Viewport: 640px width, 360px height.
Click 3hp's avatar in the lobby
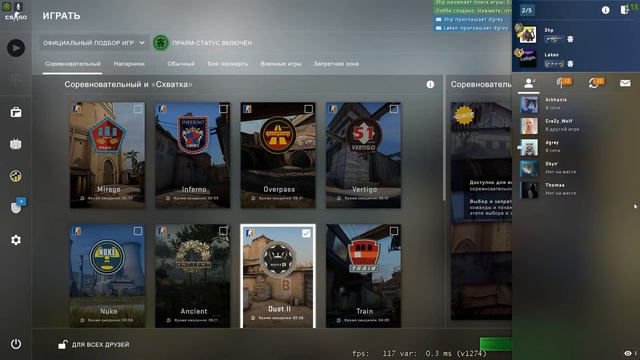click(x=528, y=35)
